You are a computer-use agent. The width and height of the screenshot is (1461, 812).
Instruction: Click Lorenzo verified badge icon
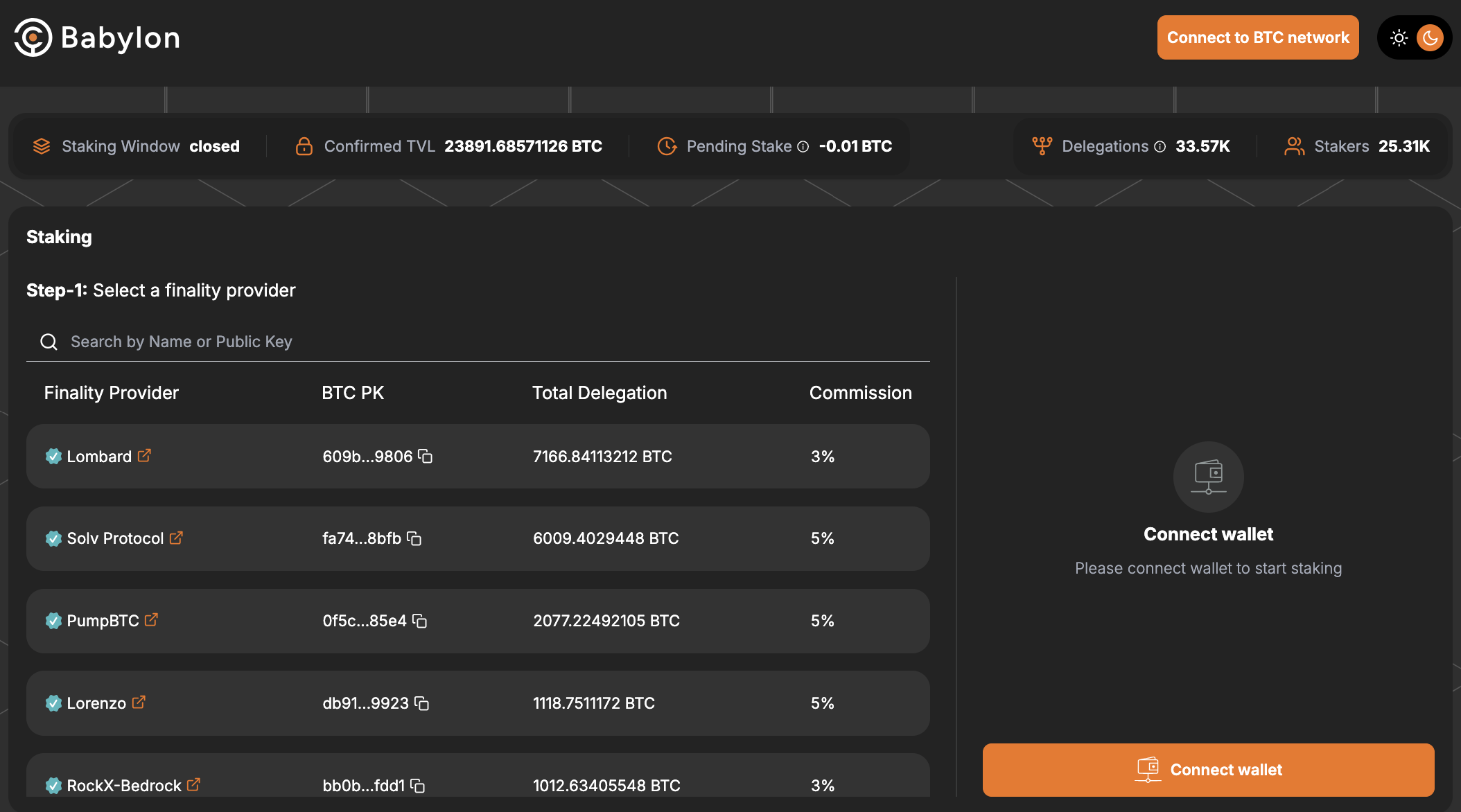point(53,703)
